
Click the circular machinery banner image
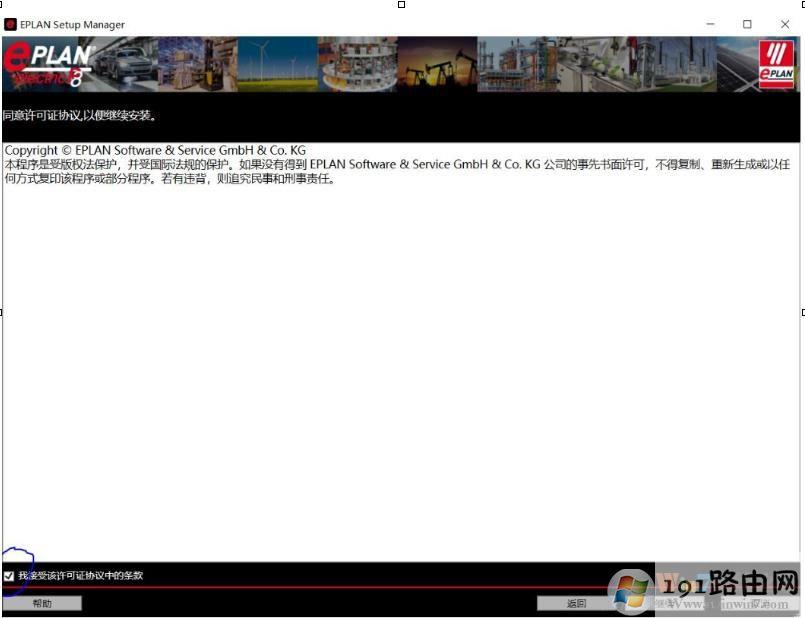pos(357,64)
